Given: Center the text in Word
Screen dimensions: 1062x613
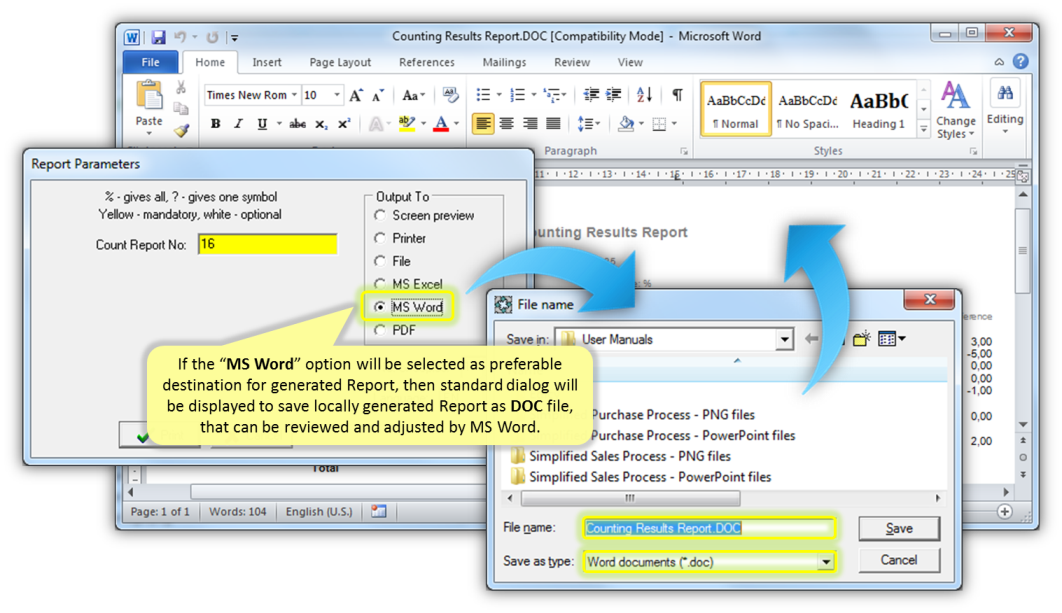Looking at the screenshot, I should (507, 124).
